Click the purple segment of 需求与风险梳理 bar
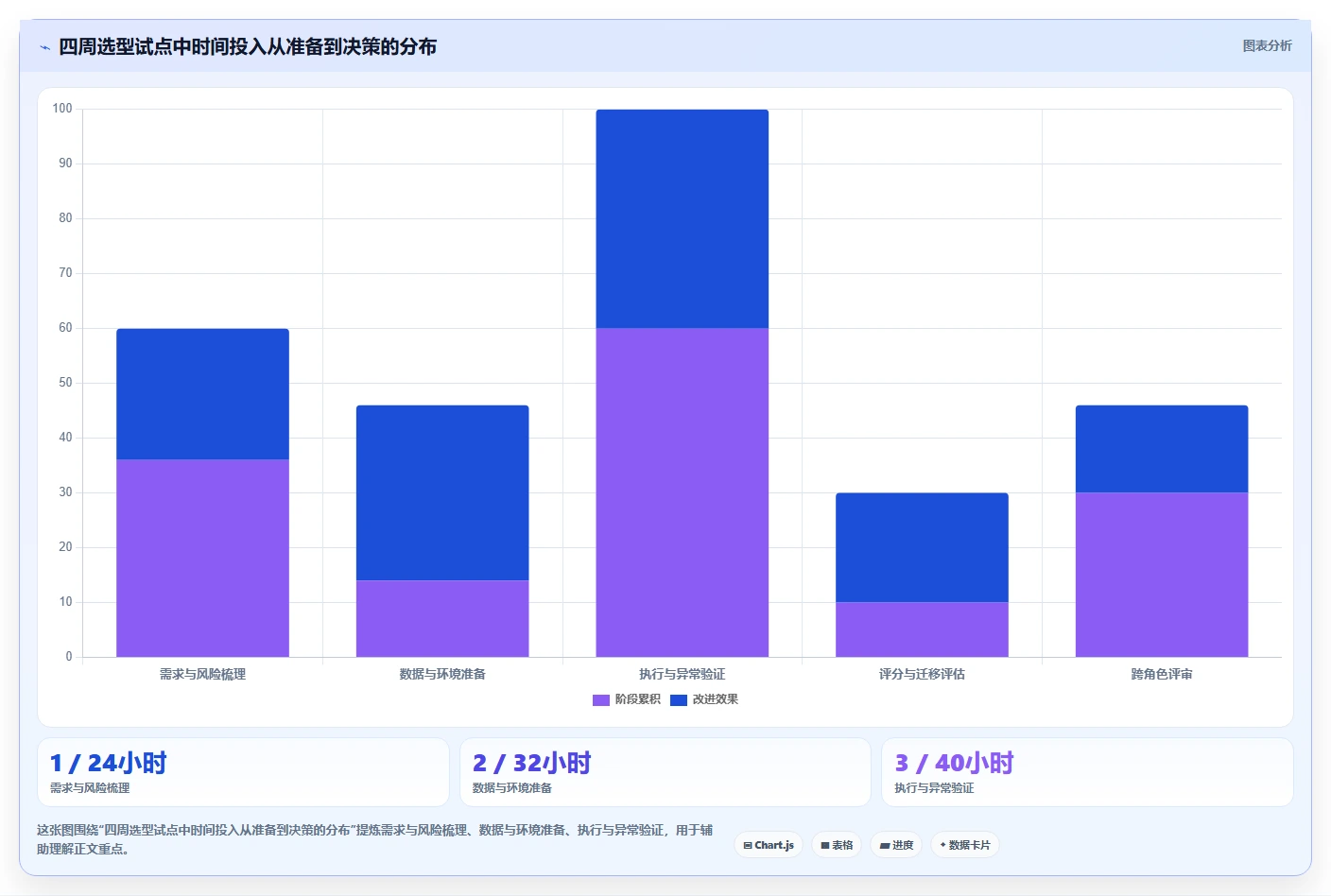The width and height of the screenshot is (1331, 896). click(202, 558)
